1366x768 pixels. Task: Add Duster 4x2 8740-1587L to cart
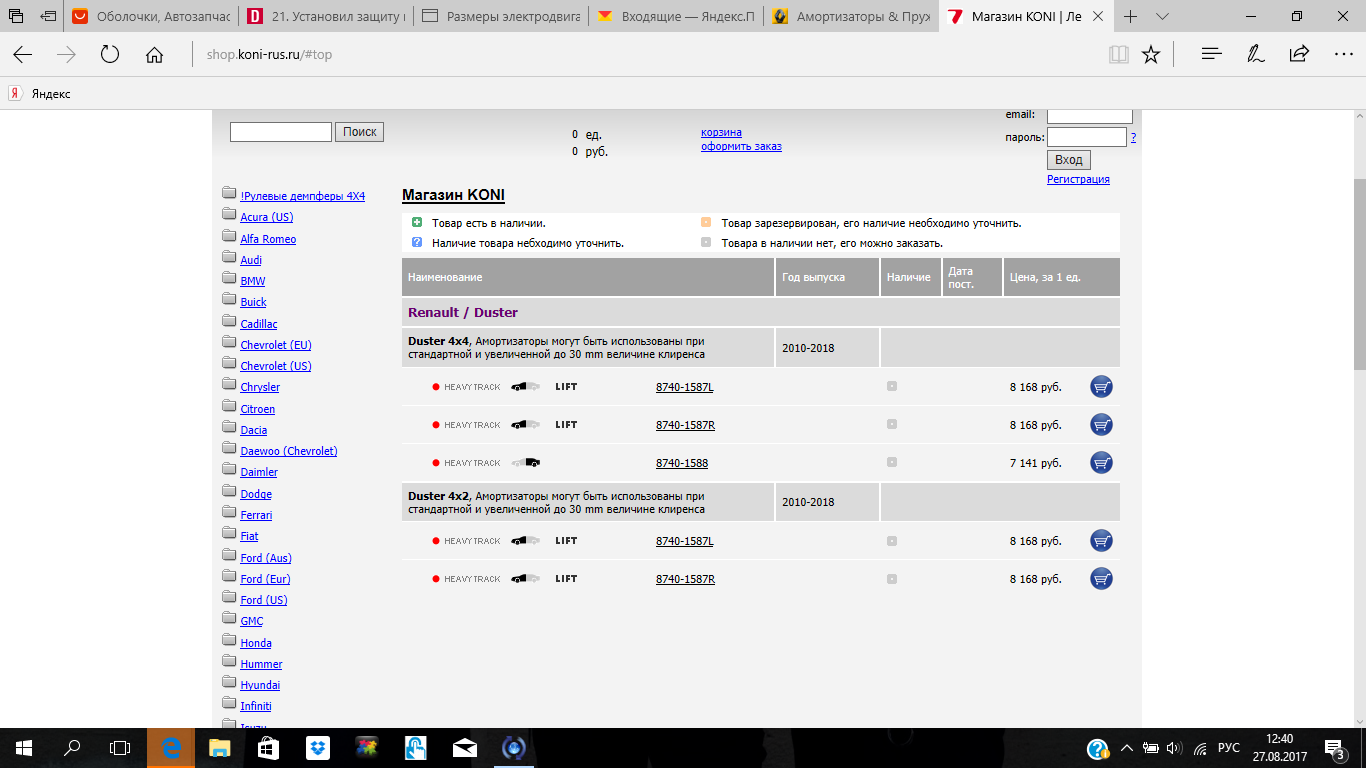tap(1101, 541)
